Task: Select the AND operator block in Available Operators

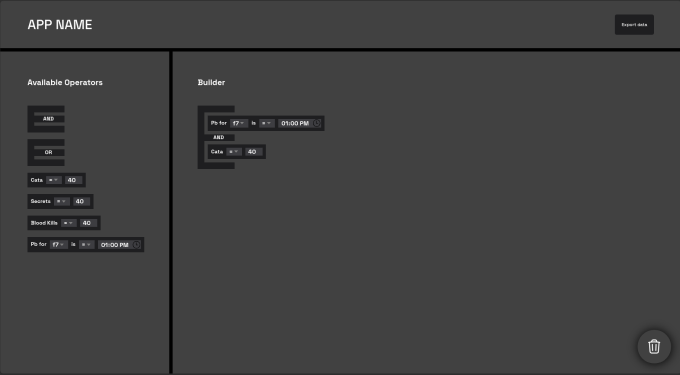Action: [x=46, y=119]
